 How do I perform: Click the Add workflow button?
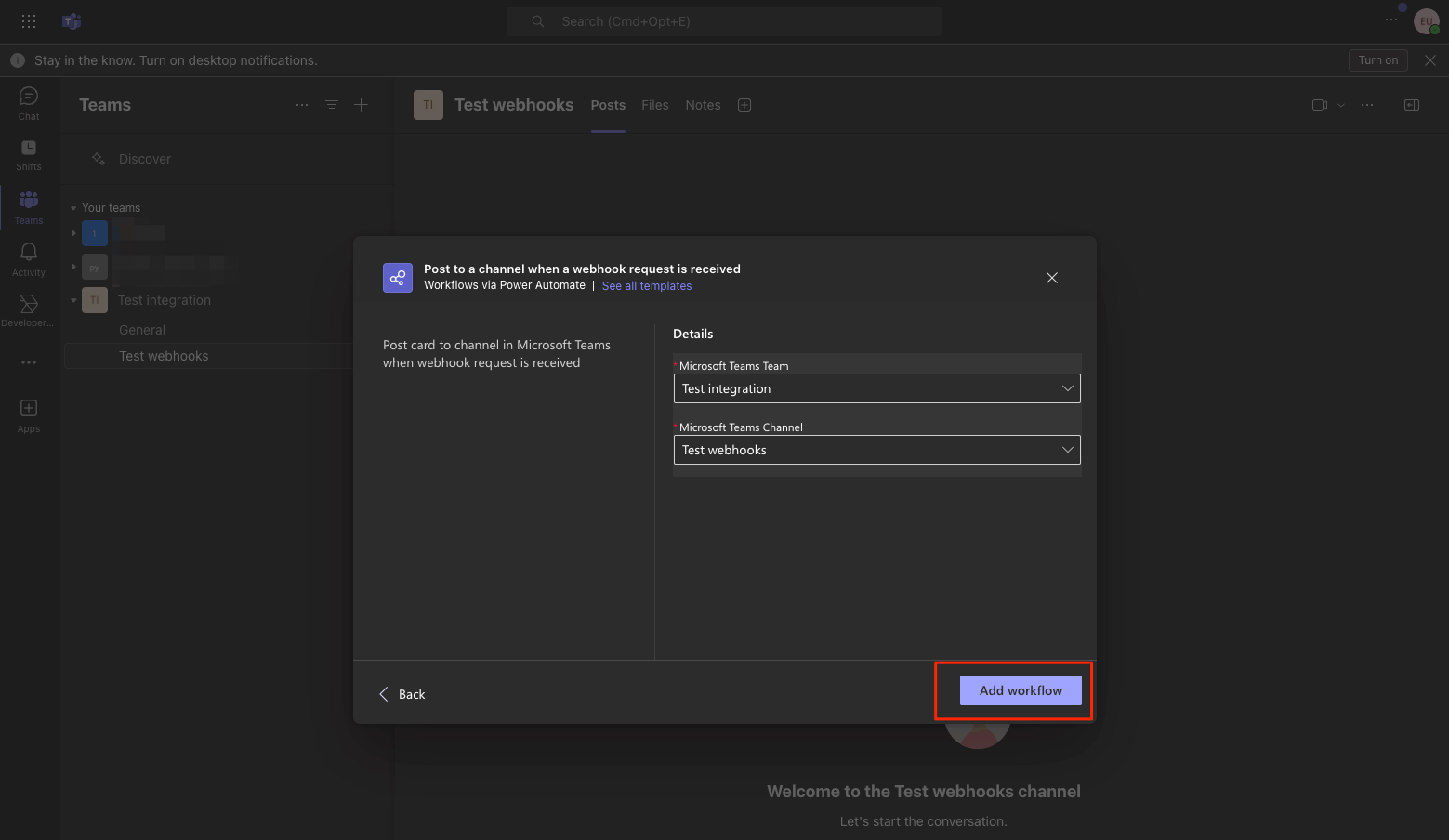pyautogui.click(x=1021, y=690)
